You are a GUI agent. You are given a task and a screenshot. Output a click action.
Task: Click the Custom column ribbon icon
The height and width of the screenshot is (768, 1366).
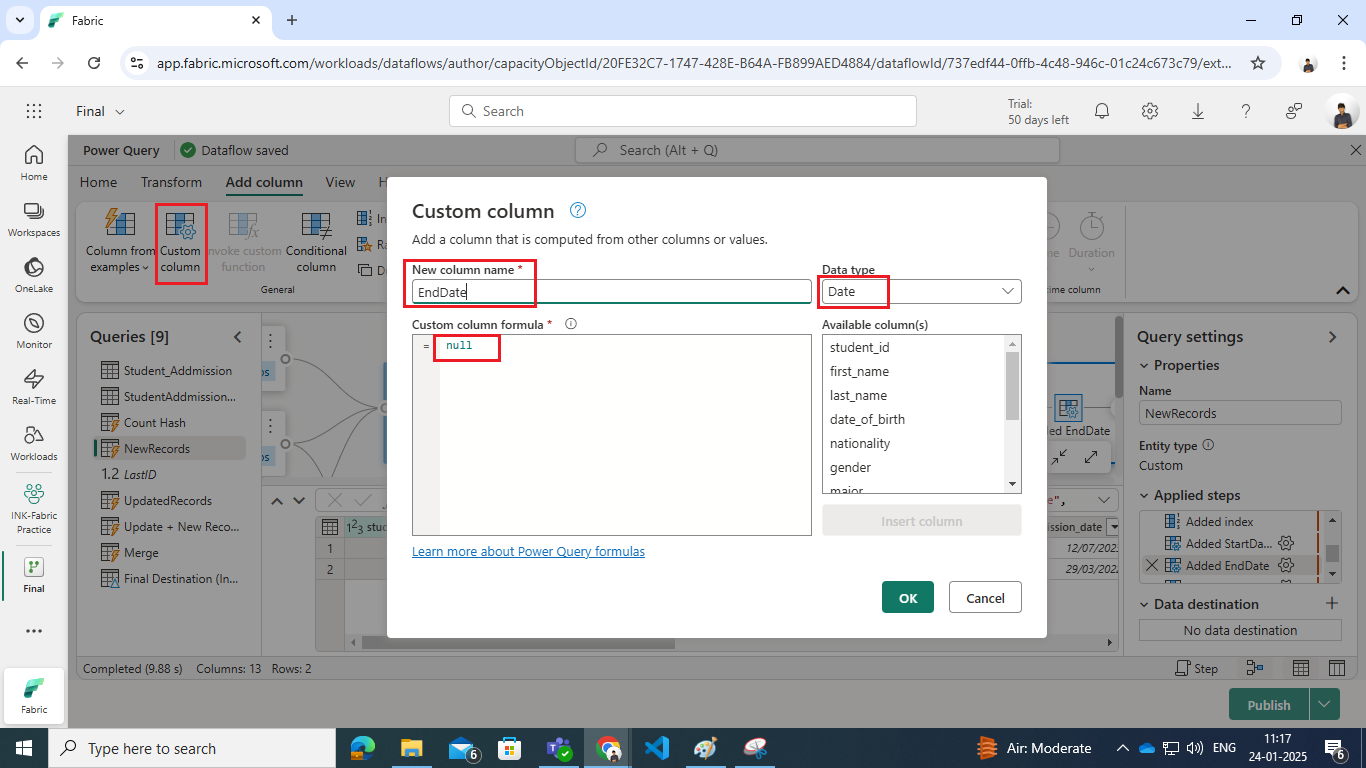coord(181,225)
